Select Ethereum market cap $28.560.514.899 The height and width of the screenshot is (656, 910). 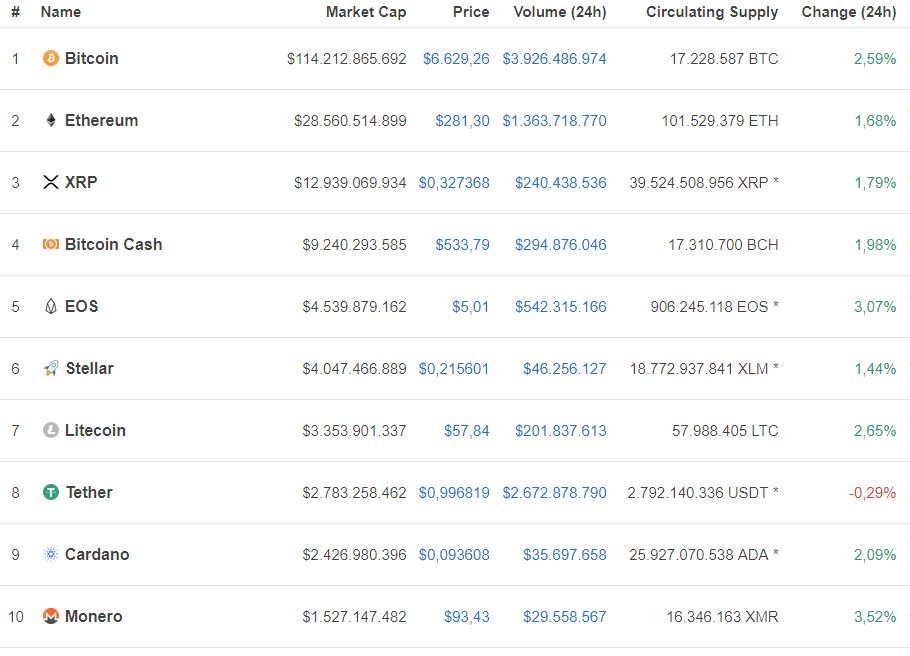pyautogui.click(x=350, y=121)
